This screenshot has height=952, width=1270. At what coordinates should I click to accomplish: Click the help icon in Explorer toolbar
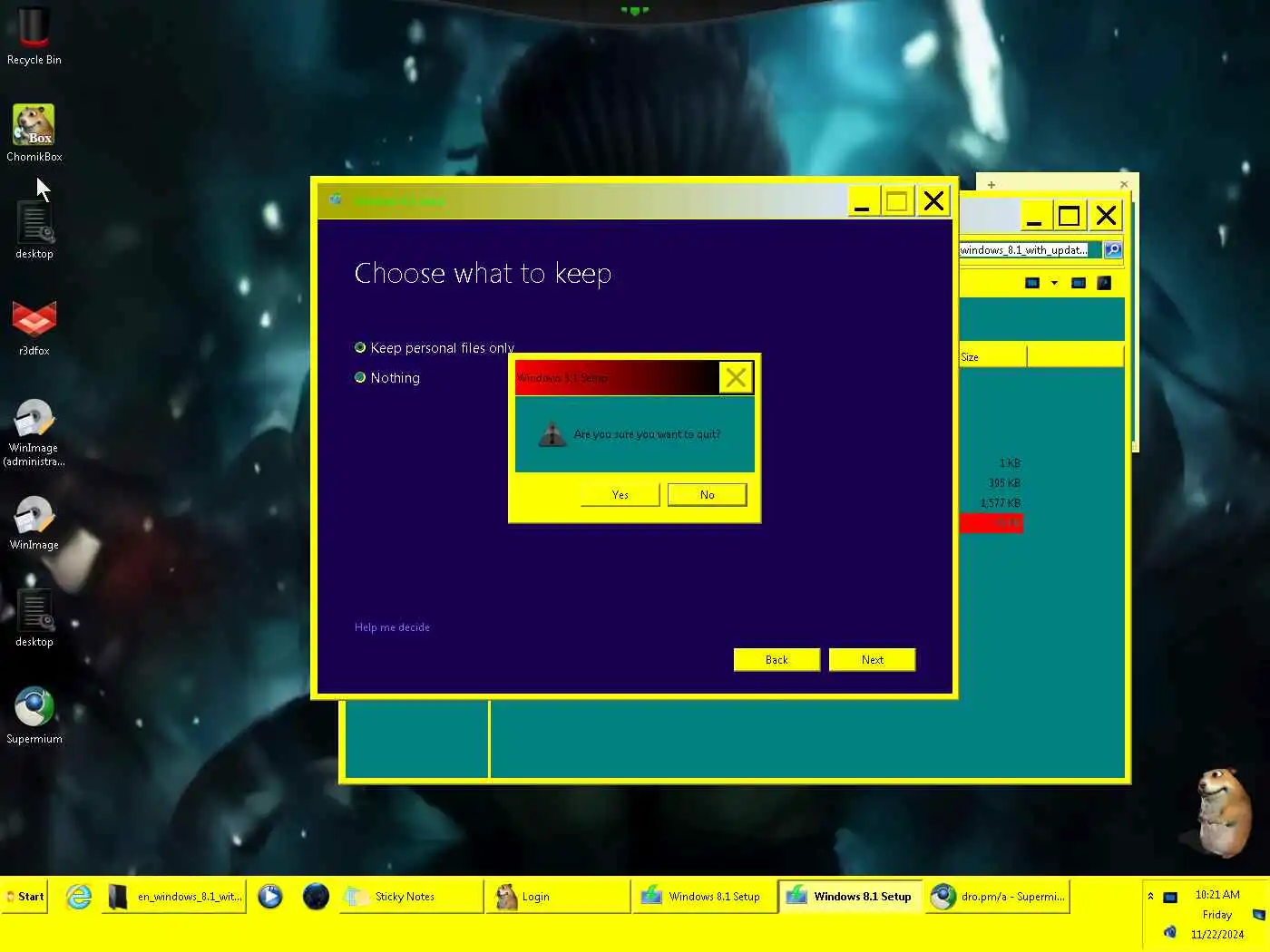1104,283
